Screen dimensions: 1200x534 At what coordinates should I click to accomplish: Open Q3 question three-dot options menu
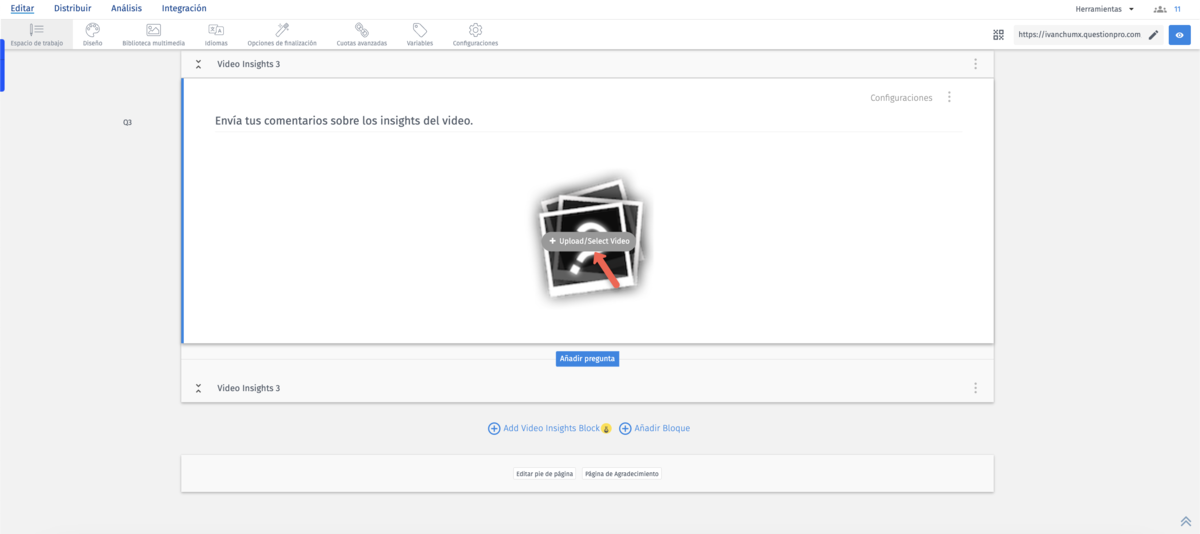[949, 98]
